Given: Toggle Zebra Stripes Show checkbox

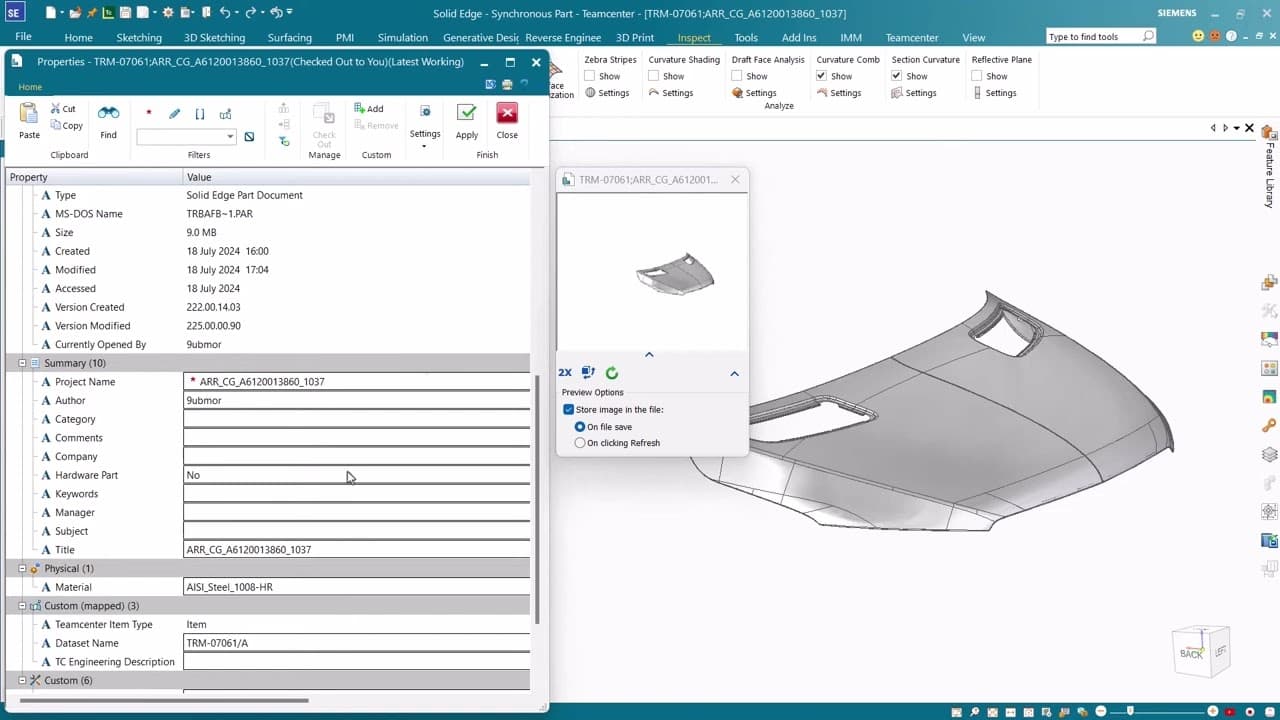Looking at the screenshot, I should pos(590,76).
